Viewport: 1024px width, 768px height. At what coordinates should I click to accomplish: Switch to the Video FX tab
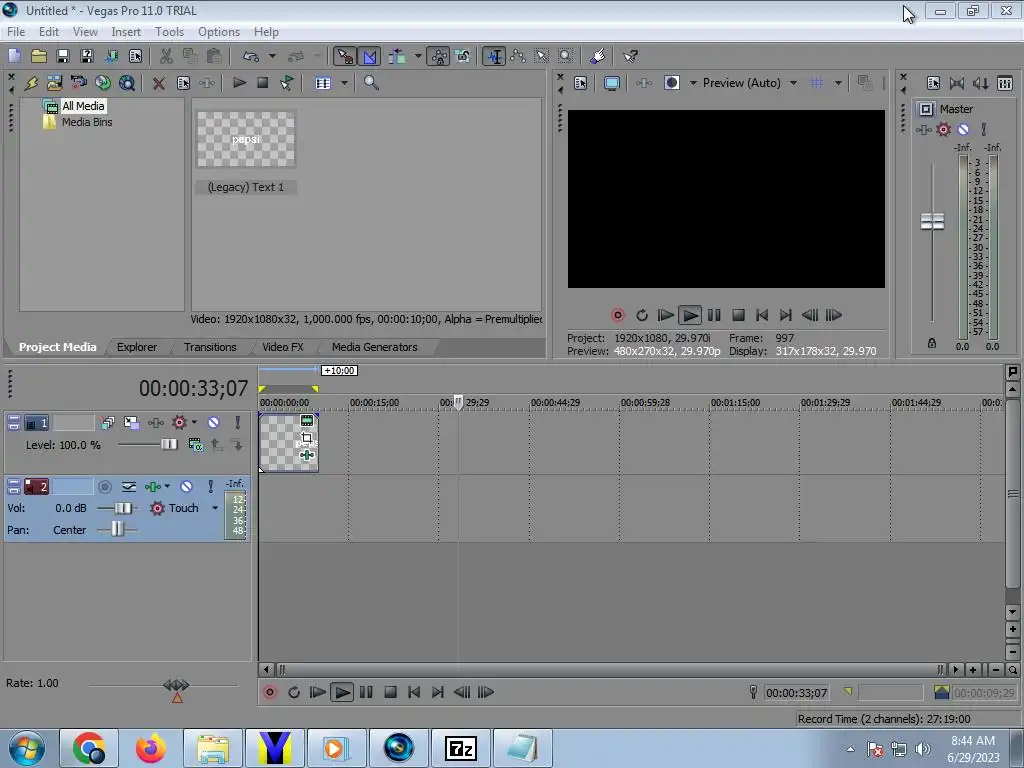point(283,347)
